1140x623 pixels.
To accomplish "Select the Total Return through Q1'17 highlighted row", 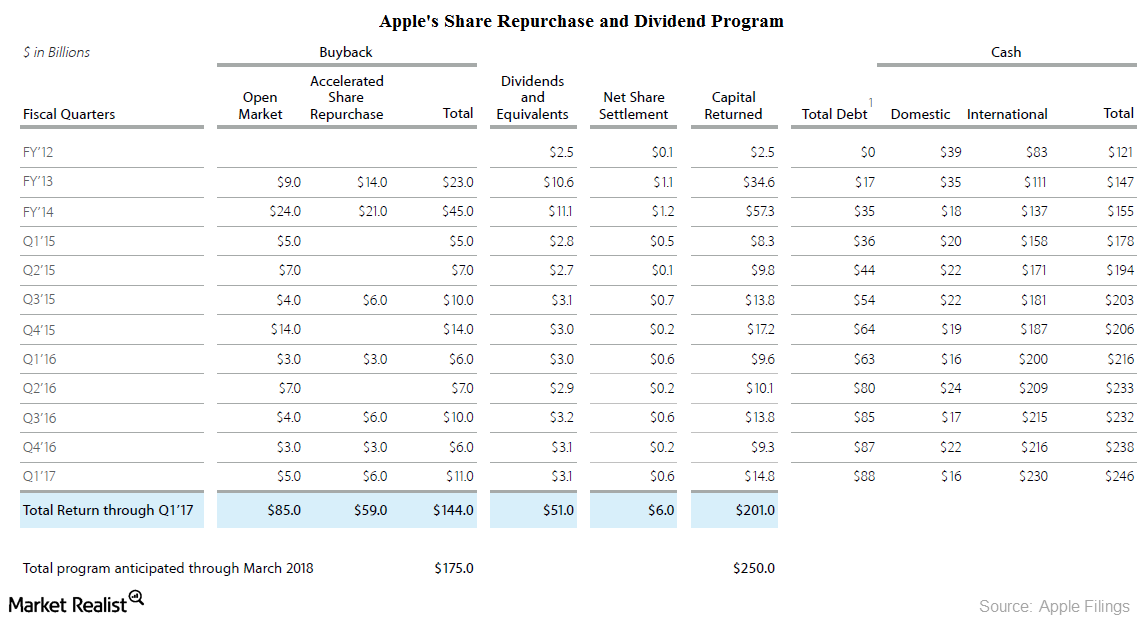I will [x=110, y=510].
